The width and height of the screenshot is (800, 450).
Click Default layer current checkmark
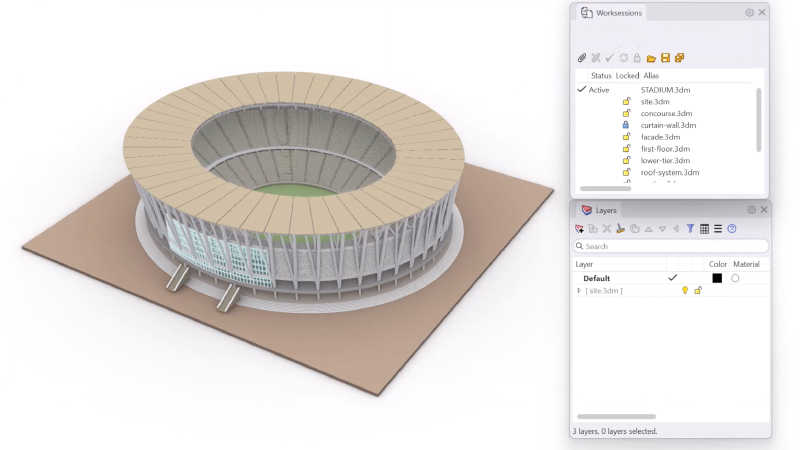(x=672, y=278)
